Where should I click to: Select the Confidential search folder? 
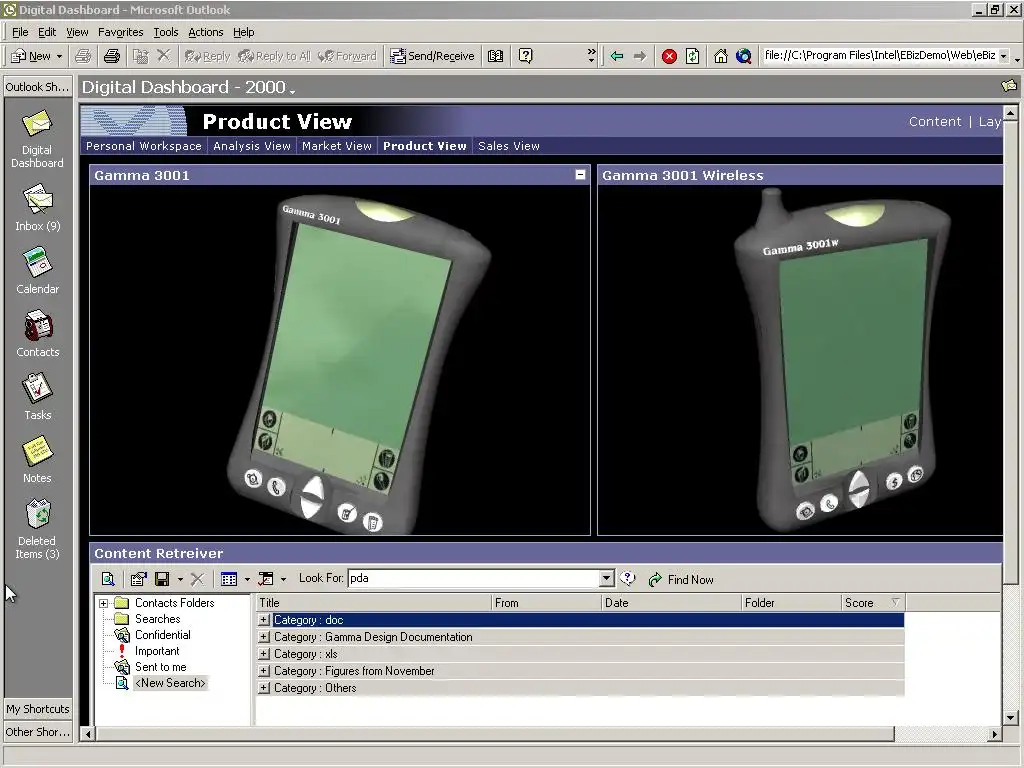[x=163, y=635]
